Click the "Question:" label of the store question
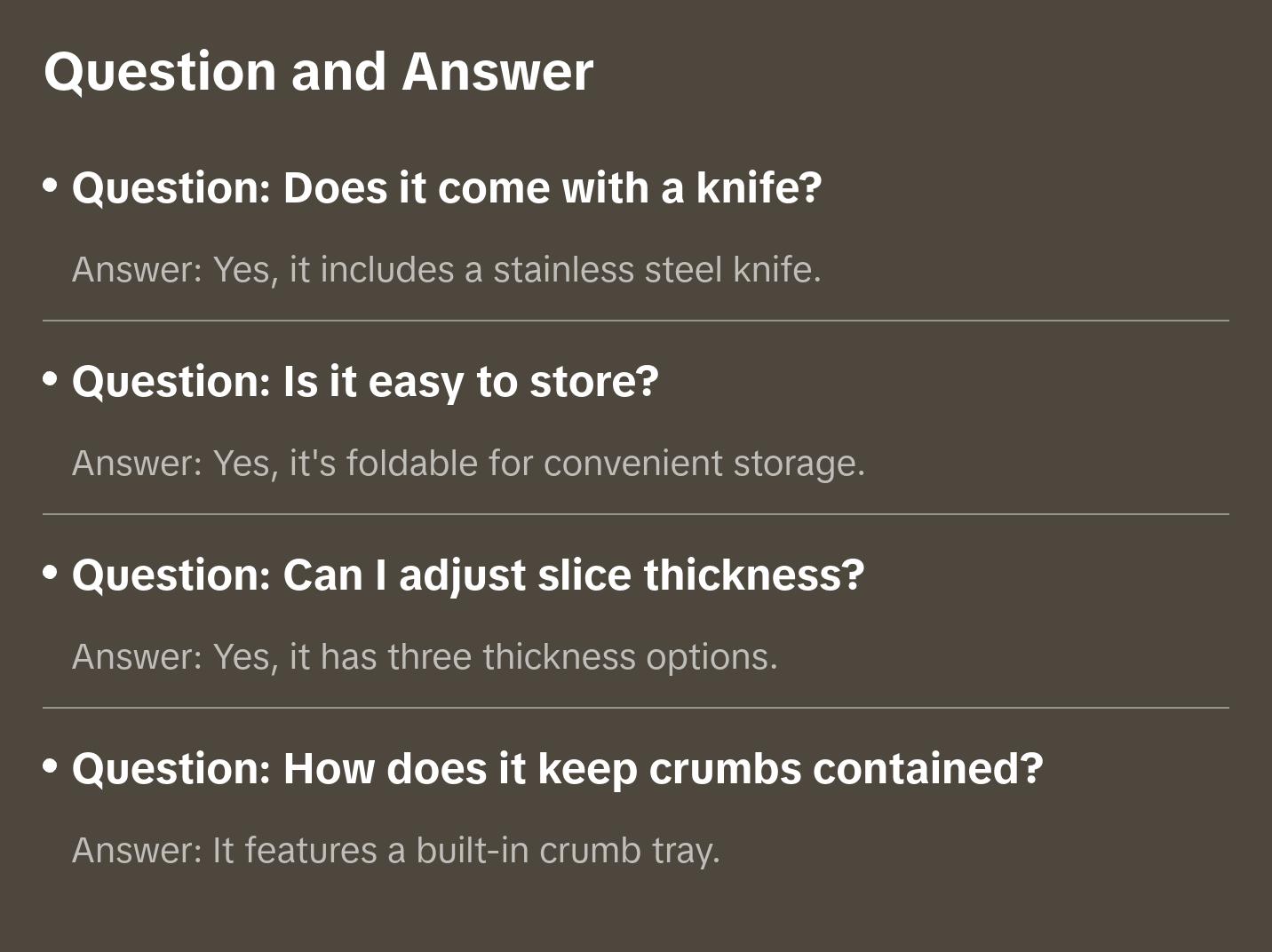The height and width of the screenshot is (952, 1272). pyautogui.click(x=171, y=382)
